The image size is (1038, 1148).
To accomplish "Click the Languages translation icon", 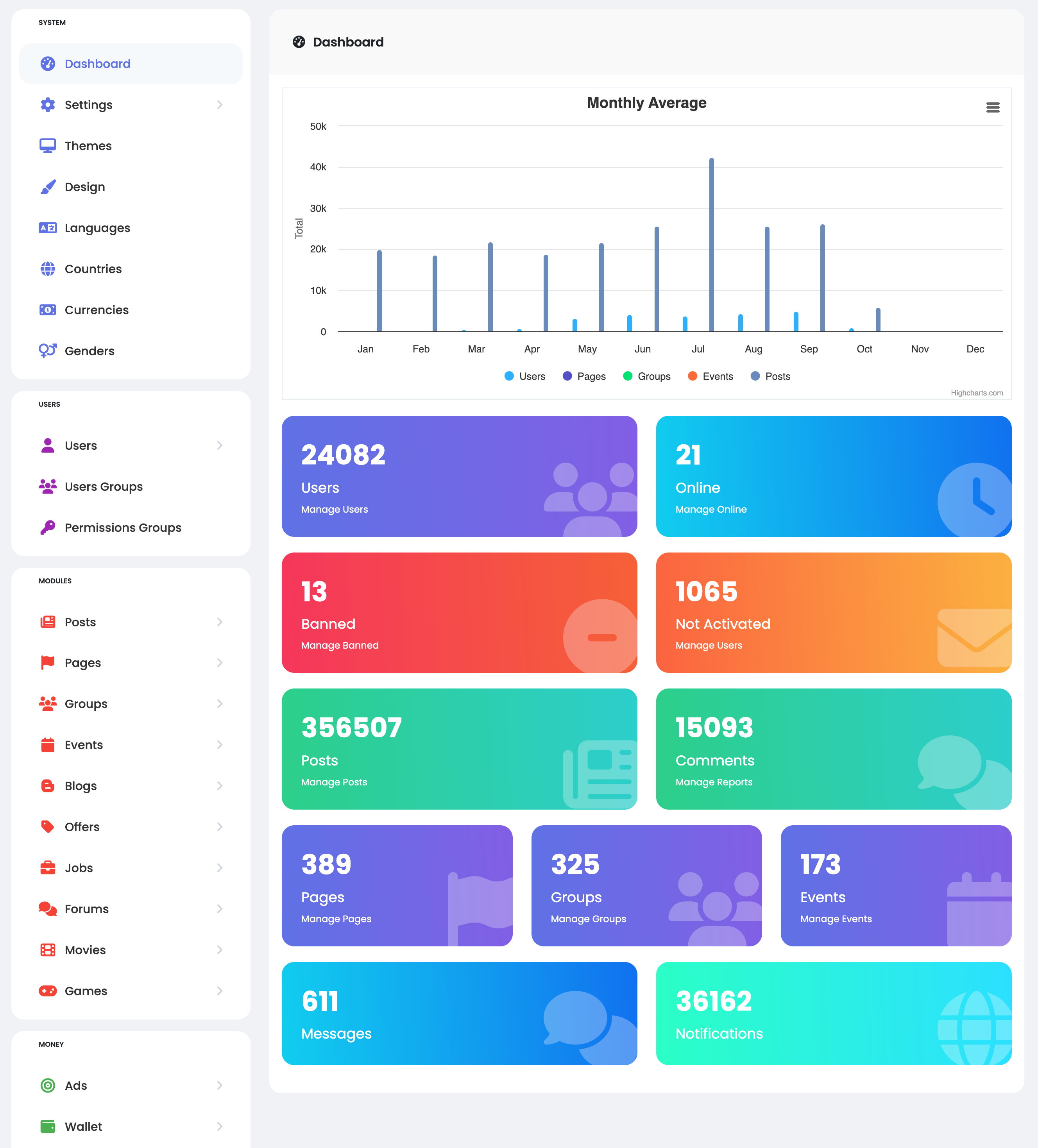I will pos(48,228).
